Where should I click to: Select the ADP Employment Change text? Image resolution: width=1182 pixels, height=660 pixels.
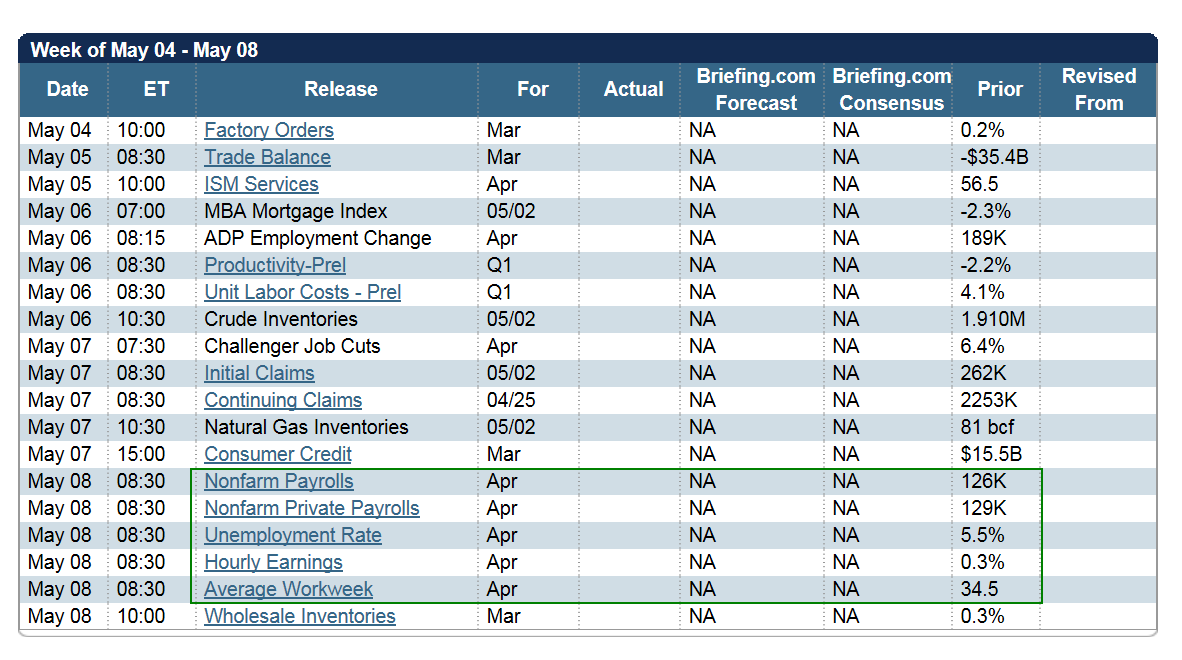[318, 239]
